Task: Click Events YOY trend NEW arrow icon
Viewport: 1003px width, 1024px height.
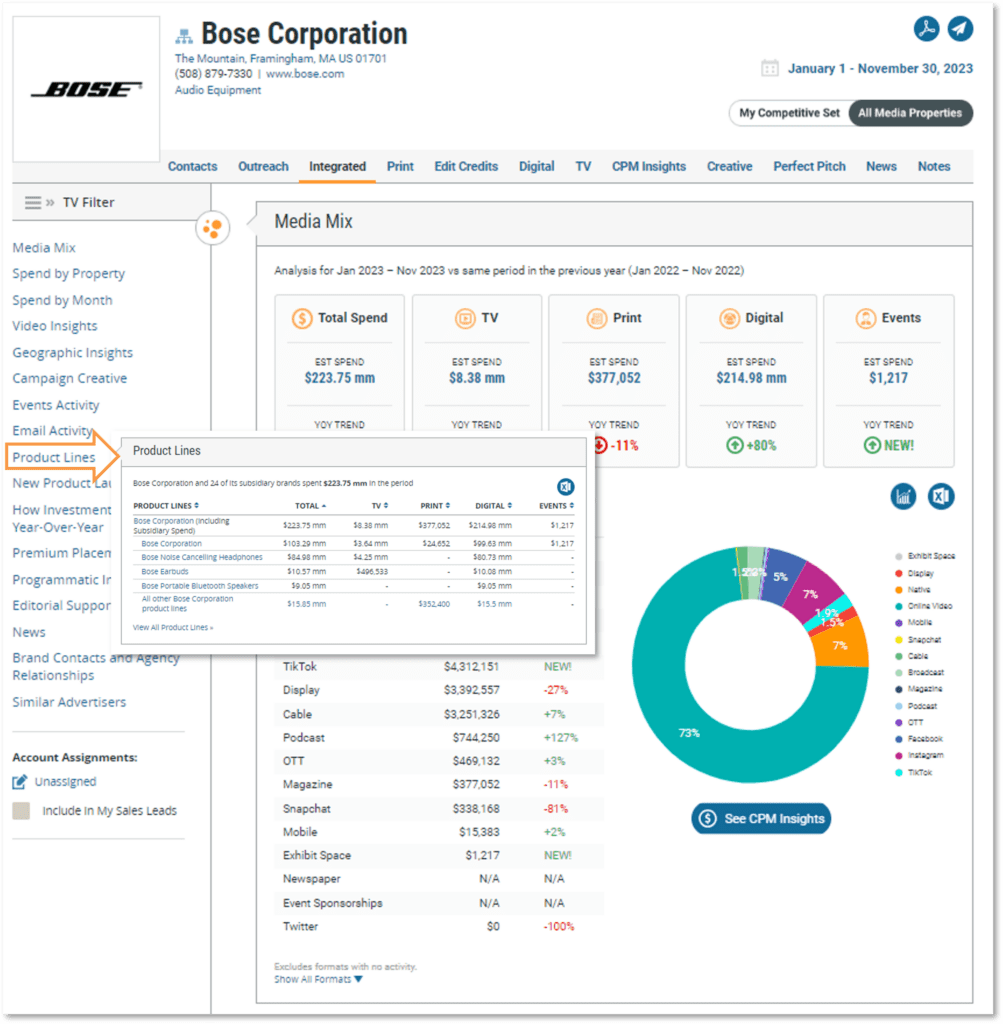Action: (x=872, y=445)
